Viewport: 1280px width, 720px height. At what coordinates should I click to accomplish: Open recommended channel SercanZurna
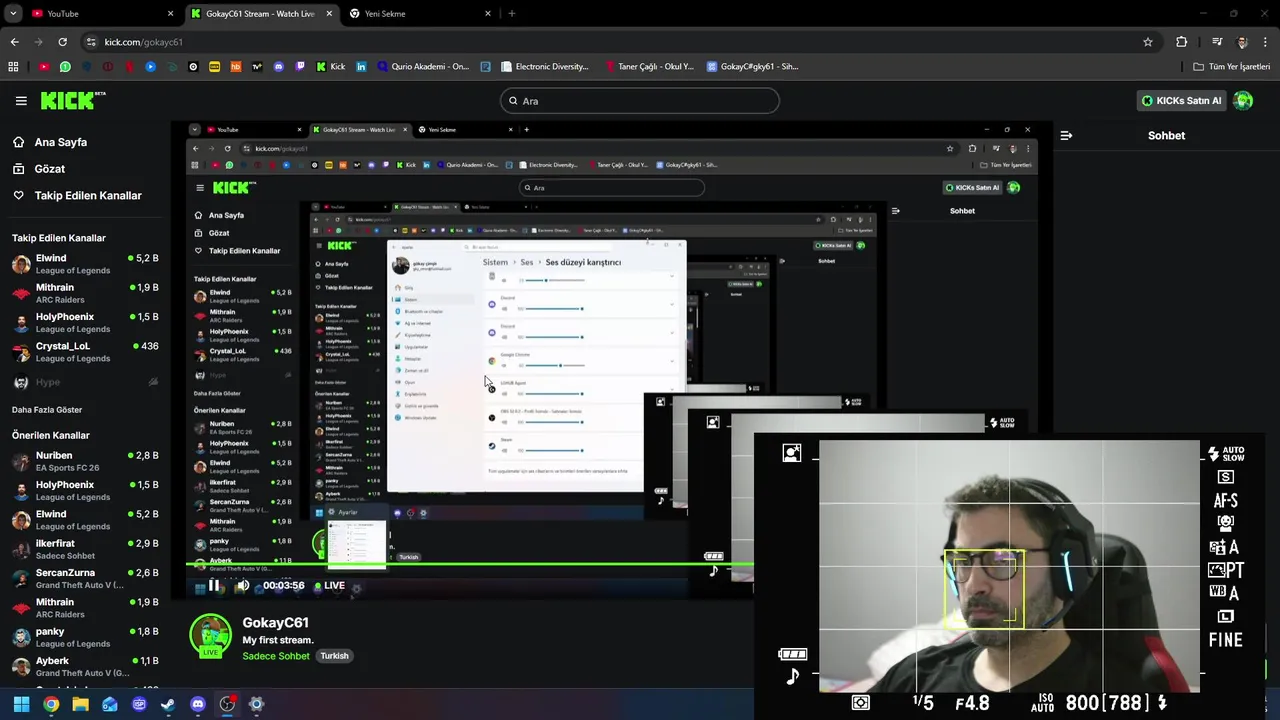[x=85, y=579]
